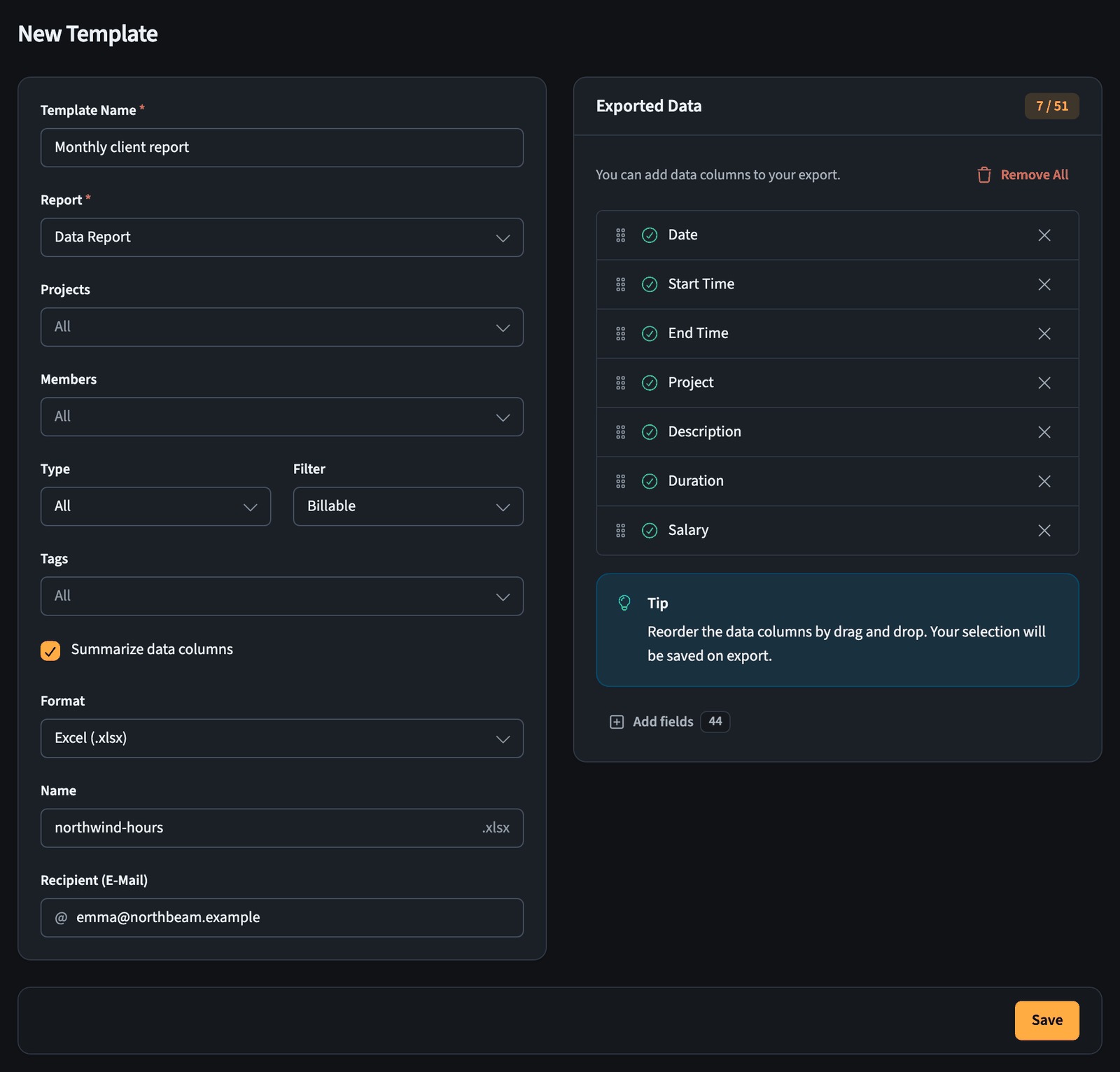Image resolution: width=1120 pixels, height=1072 pixels.
Task: Open the Type dropdown set to All
Action: point(155,506)
